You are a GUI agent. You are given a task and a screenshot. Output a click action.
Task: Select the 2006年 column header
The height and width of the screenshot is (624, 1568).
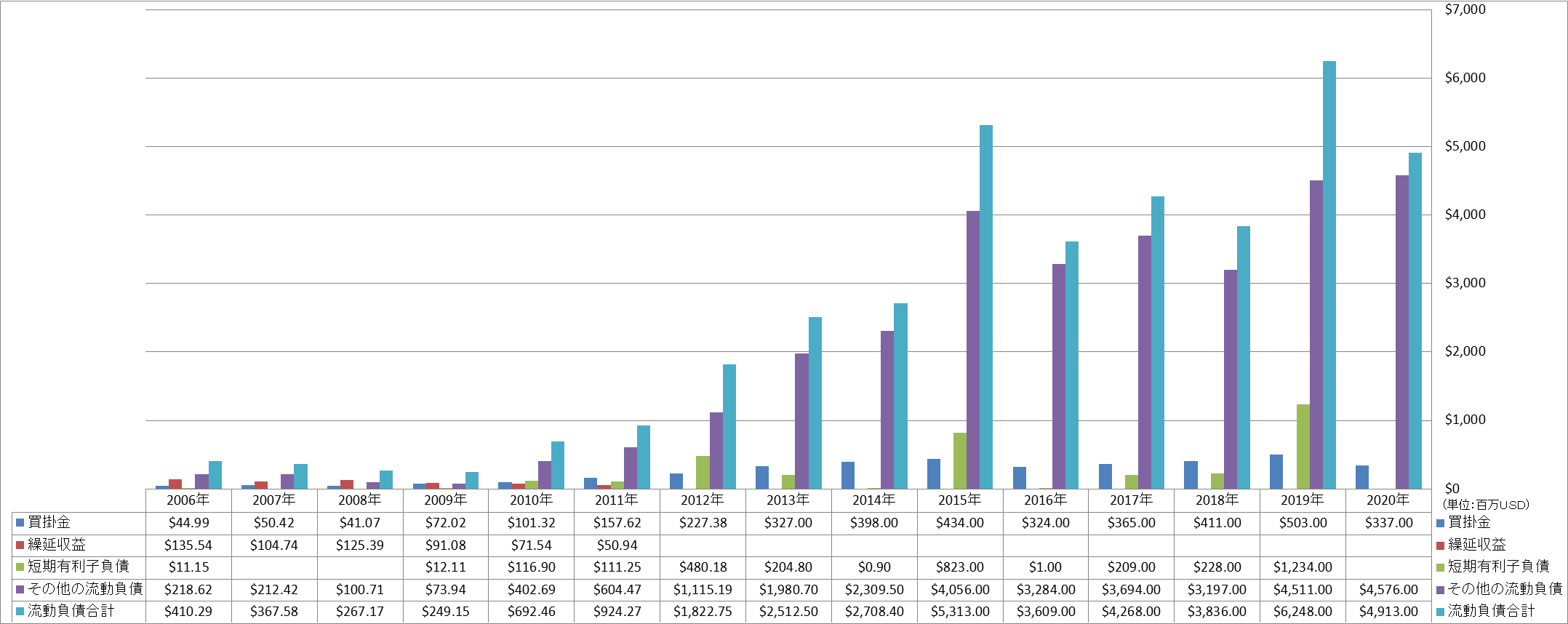(x=188, y=500)
